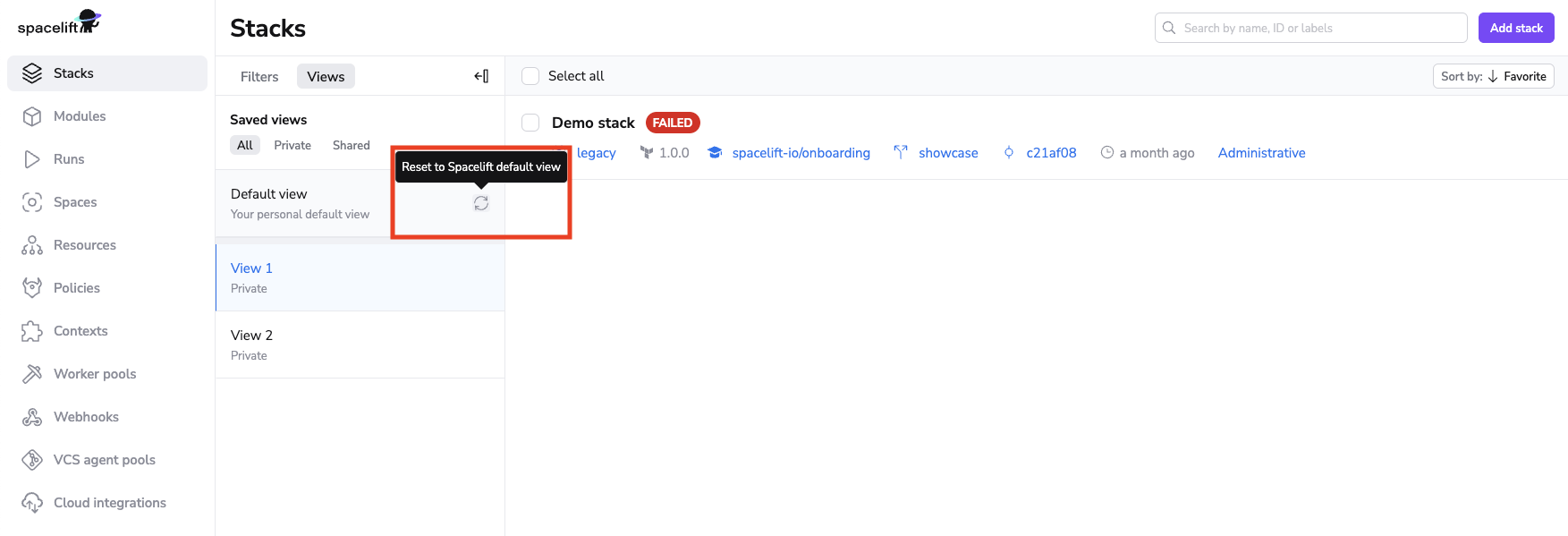This screenshot has width=1568, height=536.
Task: Open Webhooks in sidebar
Action: click(86, 417)
